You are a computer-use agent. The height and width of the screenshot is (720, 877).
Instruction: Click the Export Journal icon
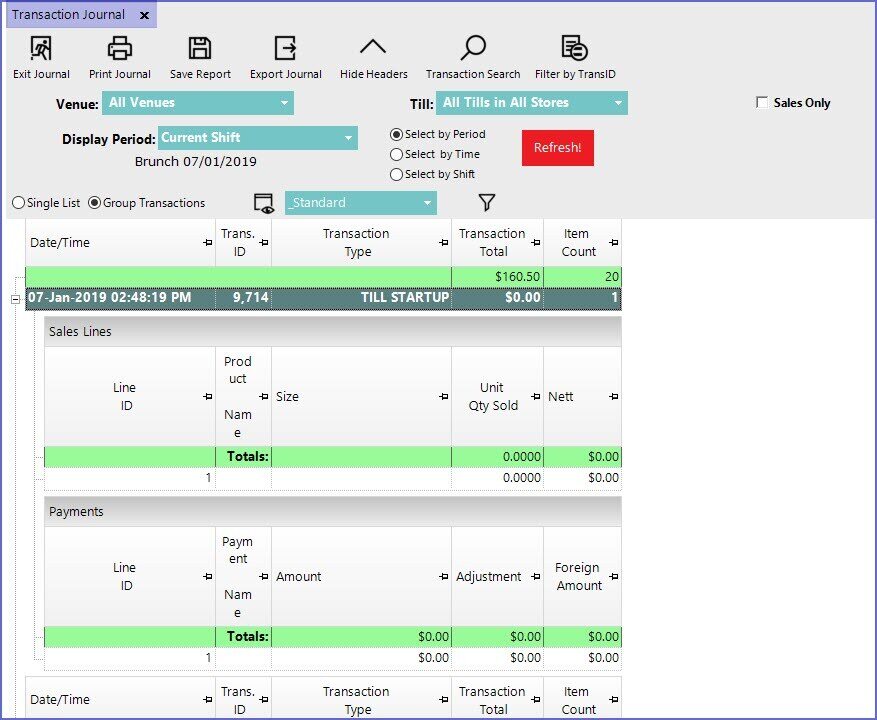pyautogui.click(x=286, y=49)
